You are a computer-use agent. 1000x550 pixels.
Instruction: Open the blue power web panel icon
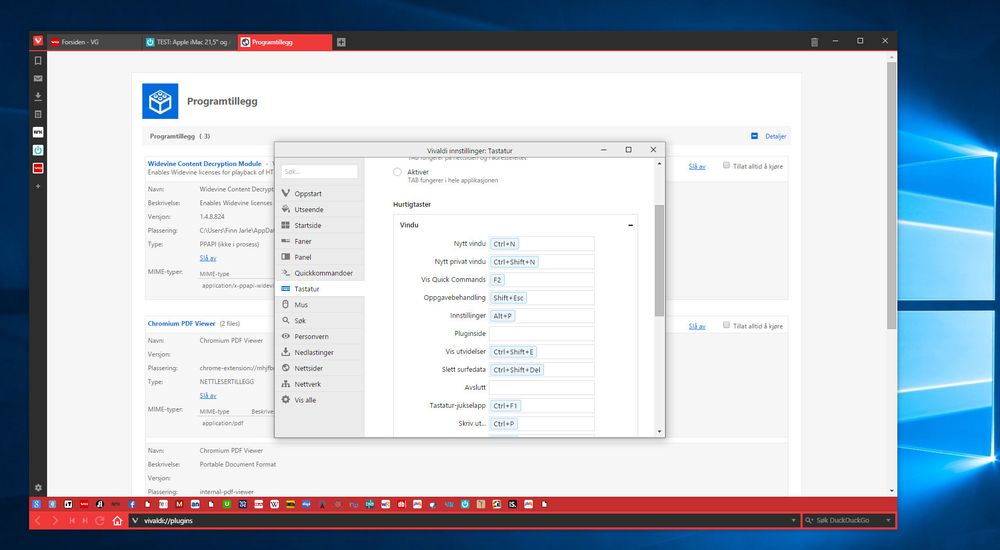coord(38,150)
